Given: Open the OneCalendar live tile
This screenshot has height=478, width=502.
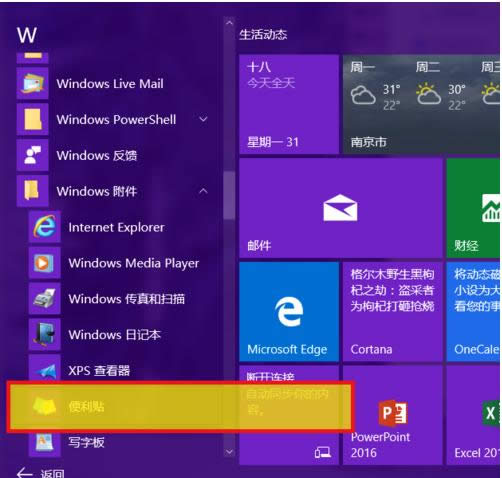Looking at the screenshot, I should pyautogui.click(x=473, y=312).
